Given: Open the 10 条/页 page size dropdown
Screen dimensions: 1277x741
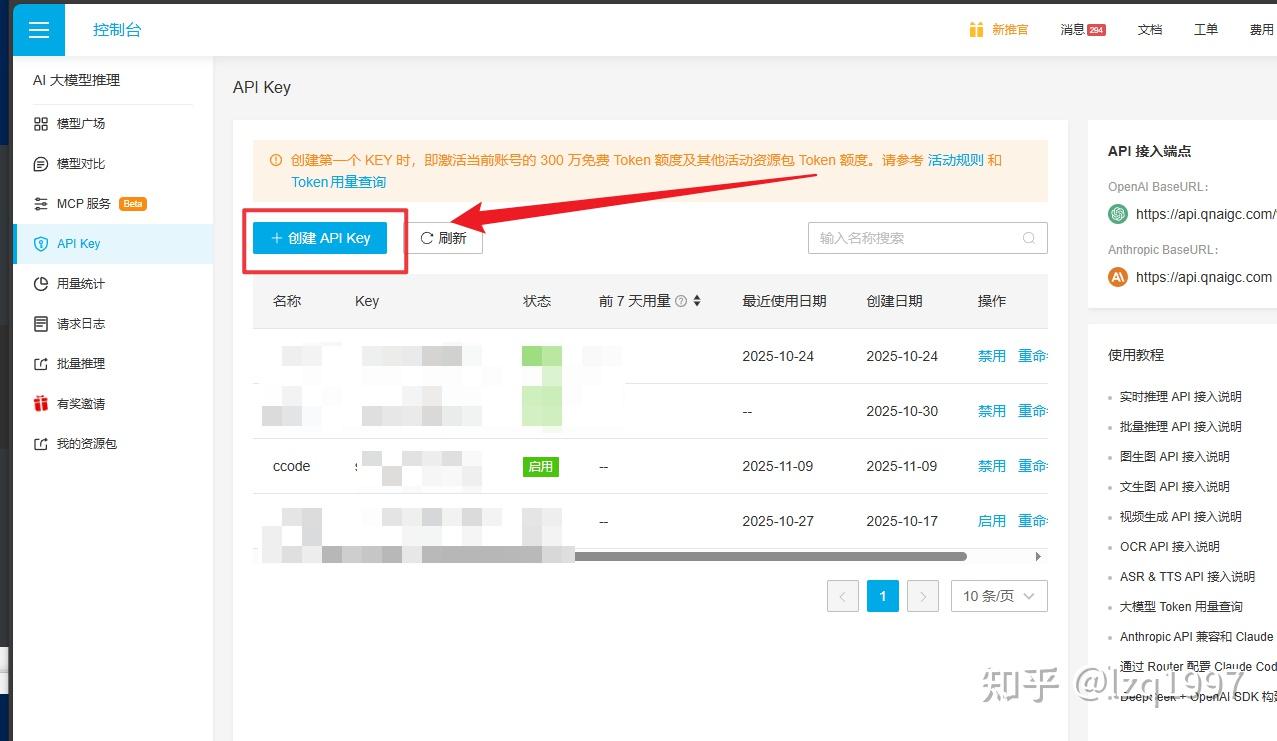Looking at the screenshot, I should [999, 596].
